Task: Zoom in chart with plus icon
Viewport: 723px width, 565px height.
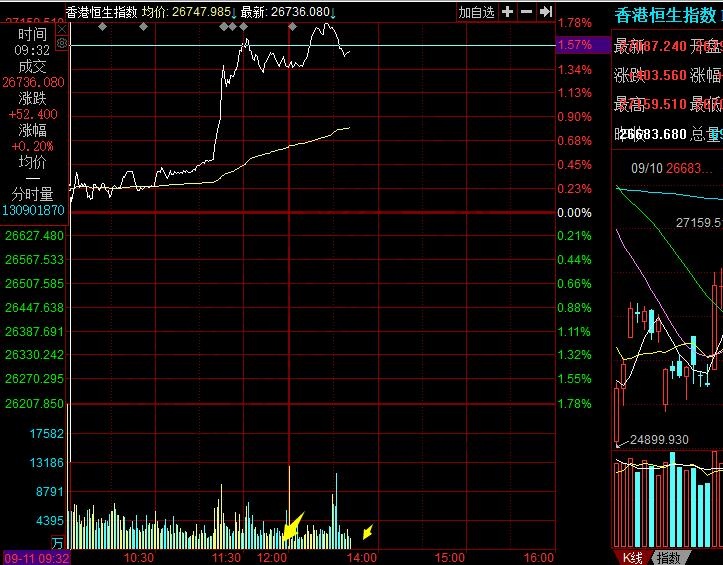Action: tap(508, 12)
